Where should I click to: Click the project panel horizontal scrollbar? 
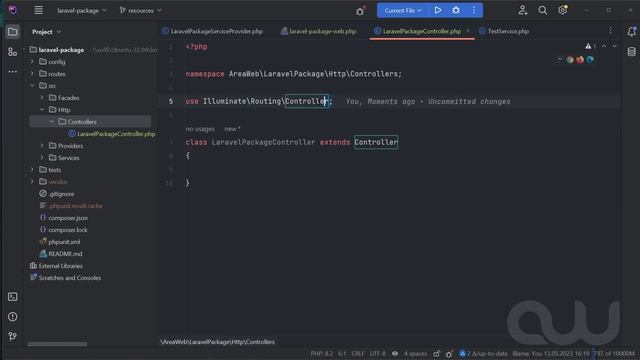pyautogui.click(x=57, y=344)
